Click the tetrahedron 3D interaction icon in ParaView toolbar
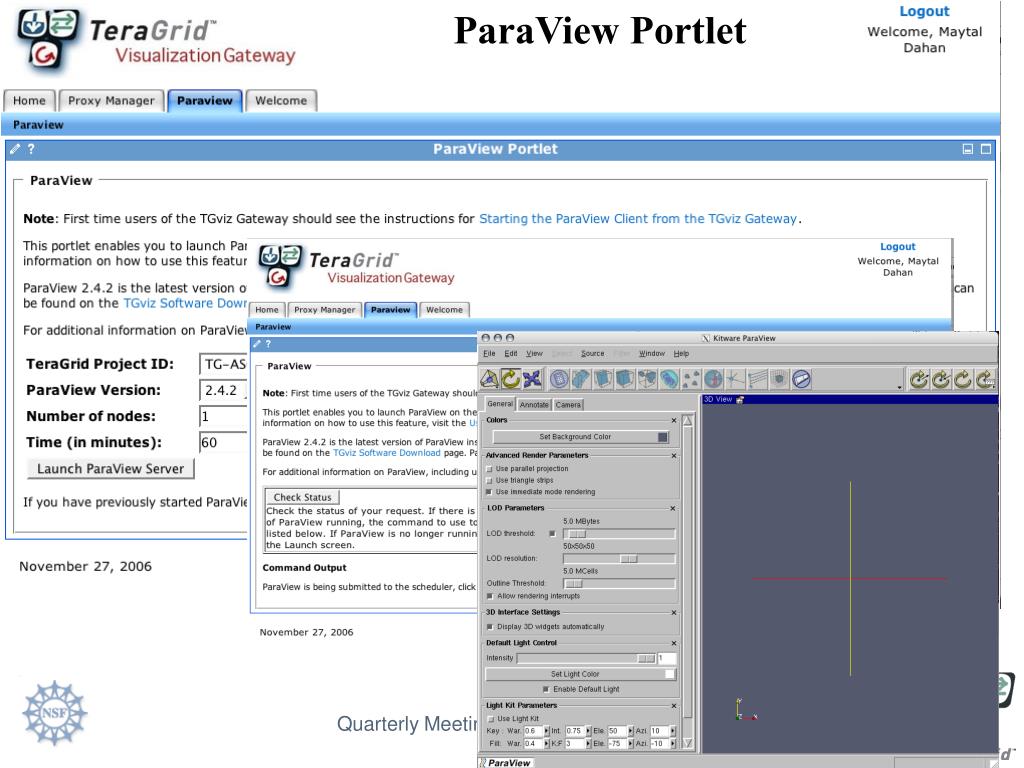The image size is (1024, 768). point(490,379)
